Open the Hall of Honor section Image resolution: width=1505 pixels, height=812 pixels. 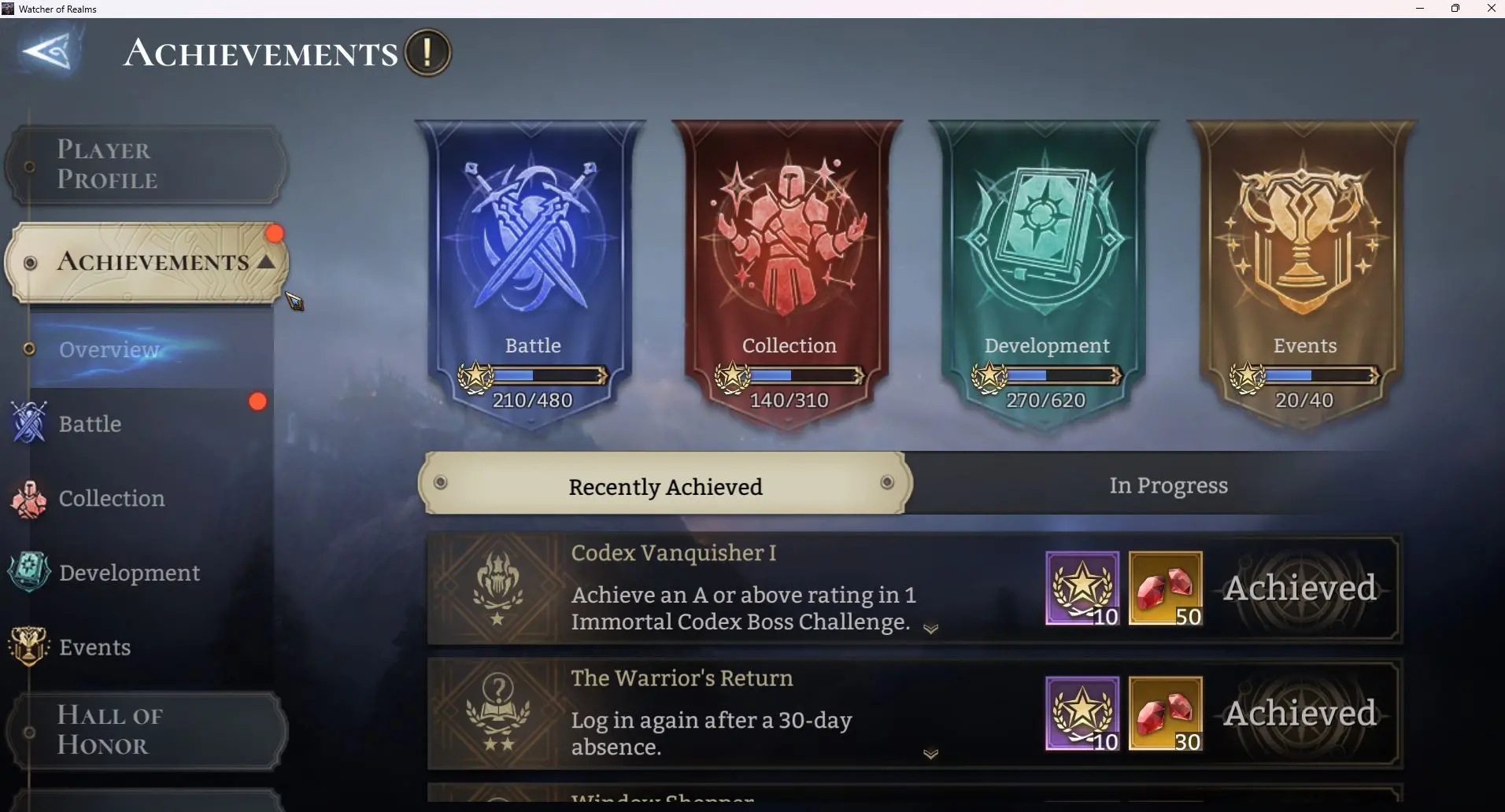point(146,731)
